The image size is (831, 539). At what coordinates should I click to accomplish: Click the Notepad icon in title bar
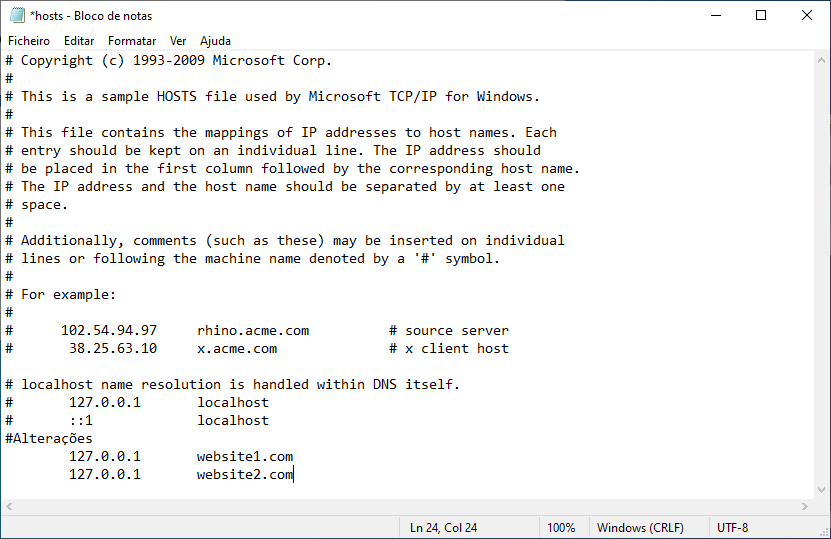point(15,15)
